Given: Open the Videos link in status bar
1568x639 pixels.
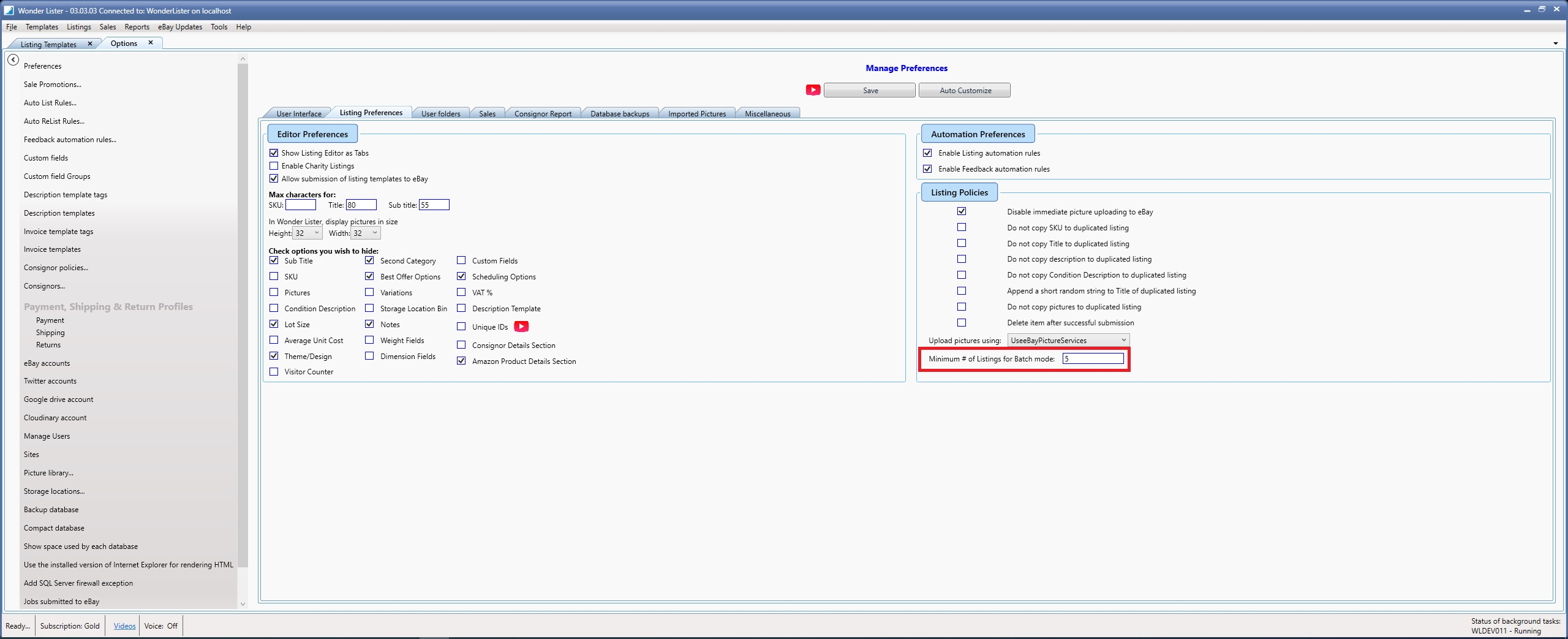Looking at the screenshot, I should [124, 626].
